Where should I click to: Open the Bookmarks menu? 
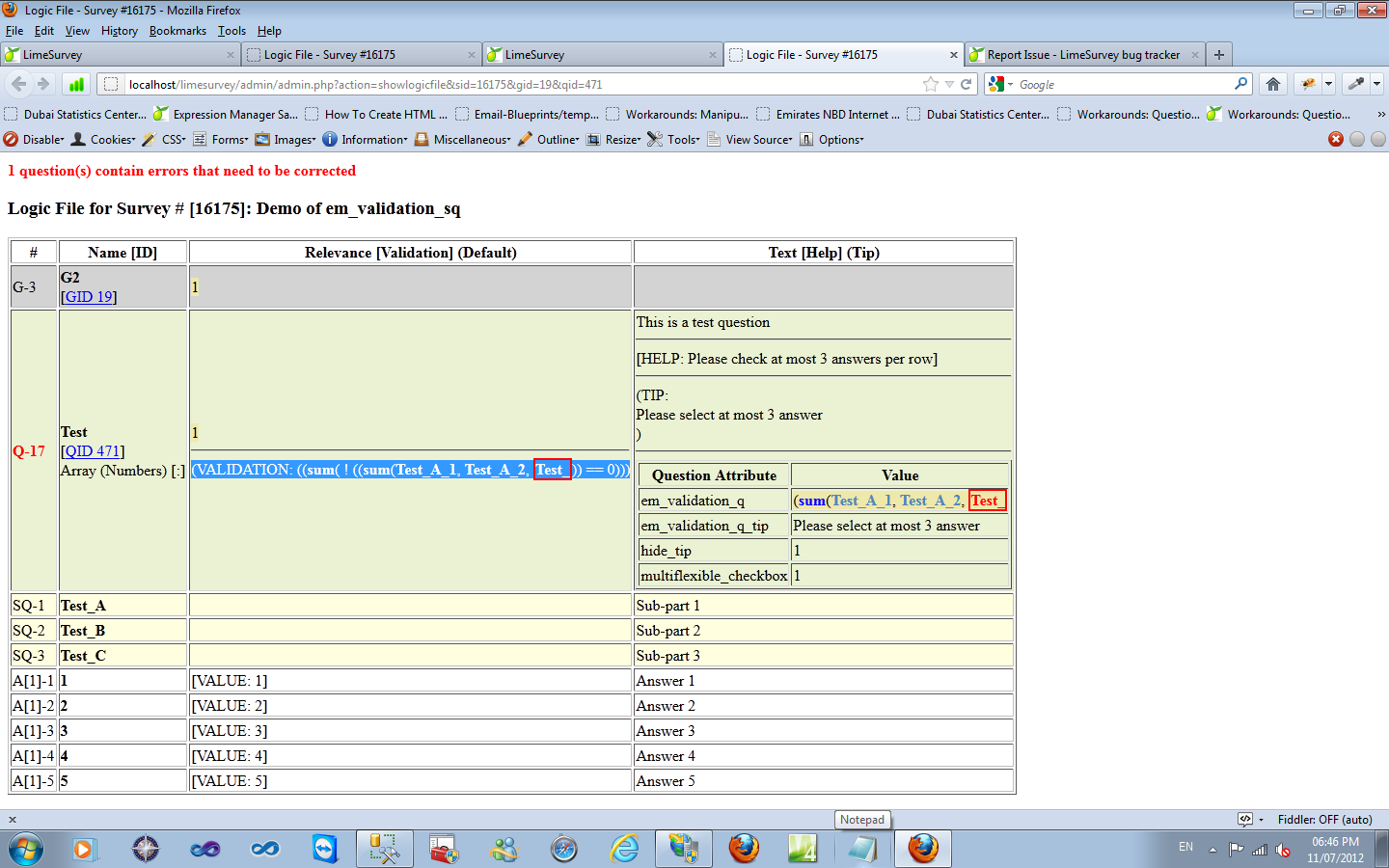[177, 31]
